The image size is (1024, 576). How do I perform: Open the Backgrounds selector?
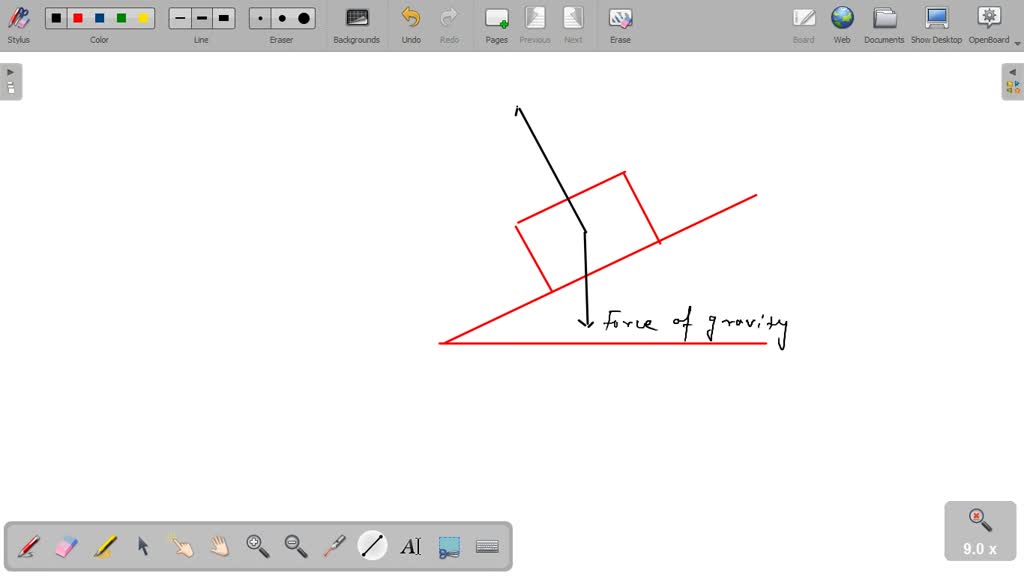[356, 22]
